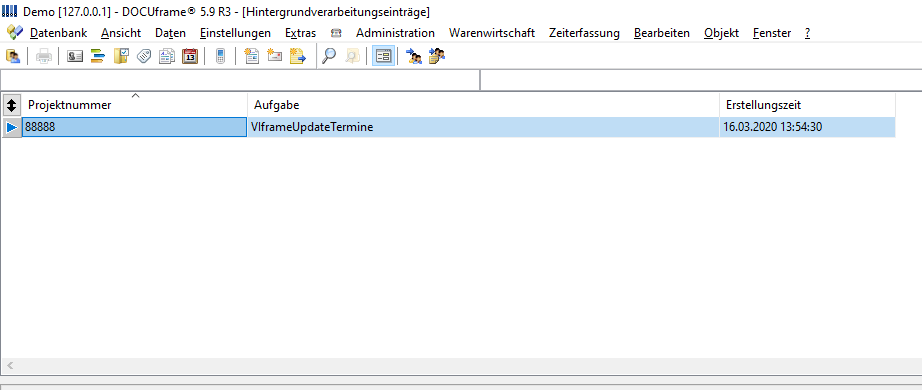Click the green and orange arrows project icon
The width and height of the screenshot is (922, 390).
point(98,56)
